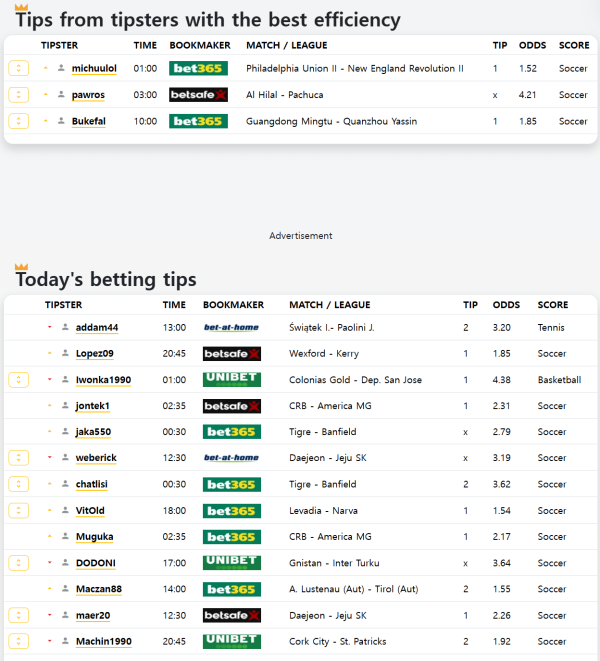
Task: Expand Machin1990's Cork City tip row
Action: pyautogui.click(x=18, y=641)
